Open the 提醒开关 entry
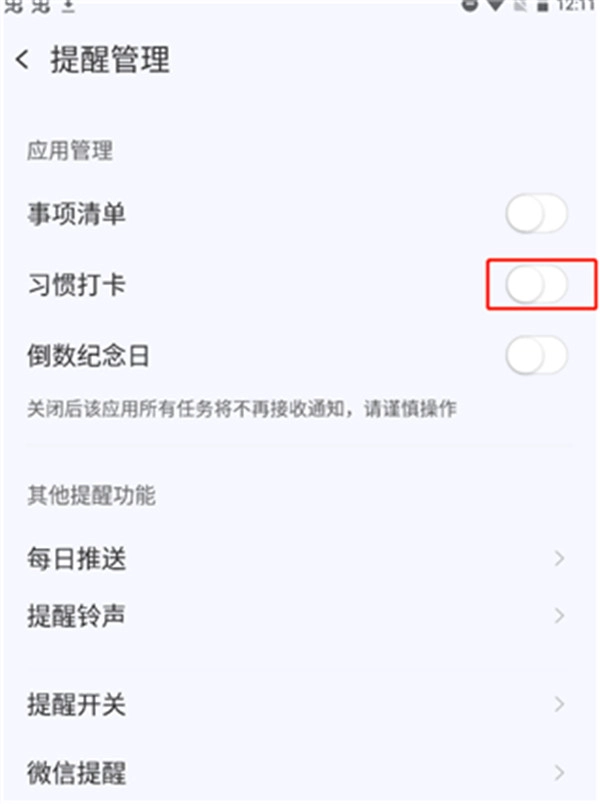The image size is (600, 804). pyautogui.click(x=300, y=704)
